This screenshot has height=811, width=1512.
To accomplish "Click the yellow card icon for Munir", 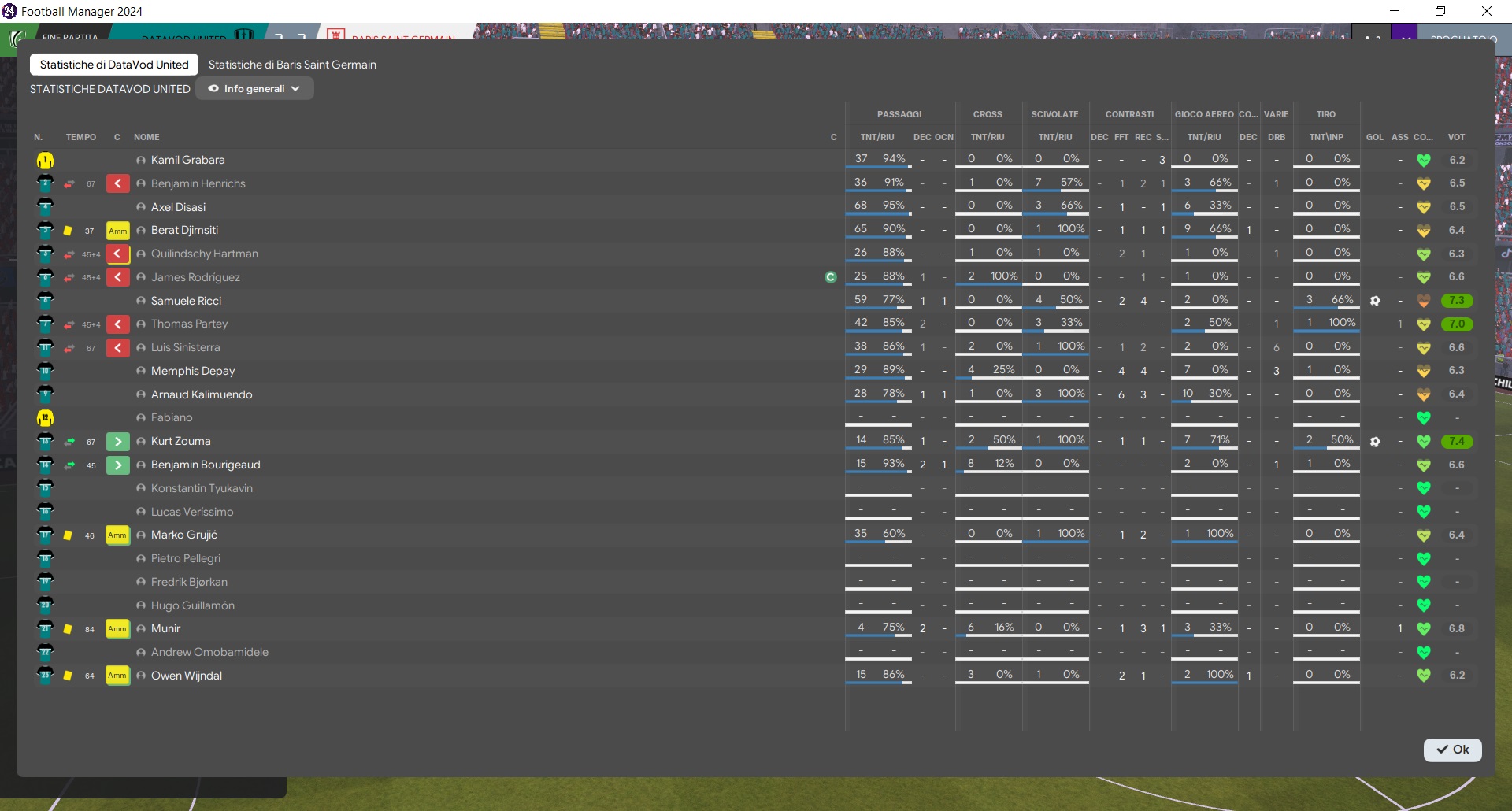I will pyautogui.click(x=68, y=629).
